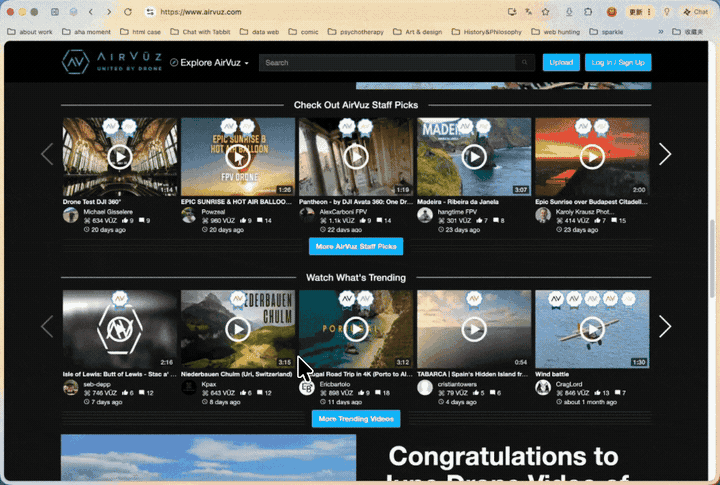Click the browser forward arrow
Viewport: 720px width, 485px height.
pos(109,12)
